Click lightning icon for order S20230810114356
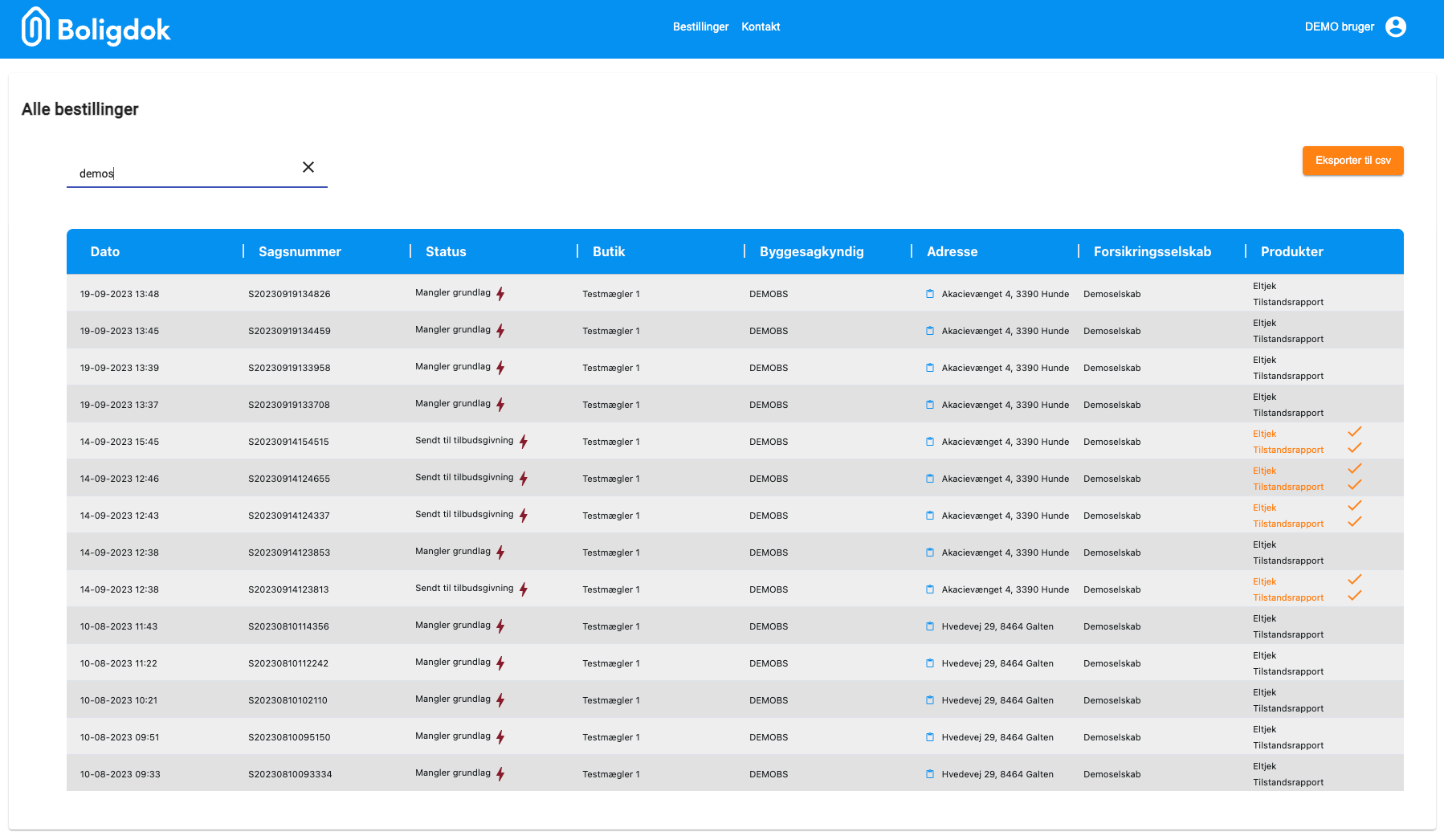The width and height of the screenshot is (1444, 840). click(x=500, y=626)
